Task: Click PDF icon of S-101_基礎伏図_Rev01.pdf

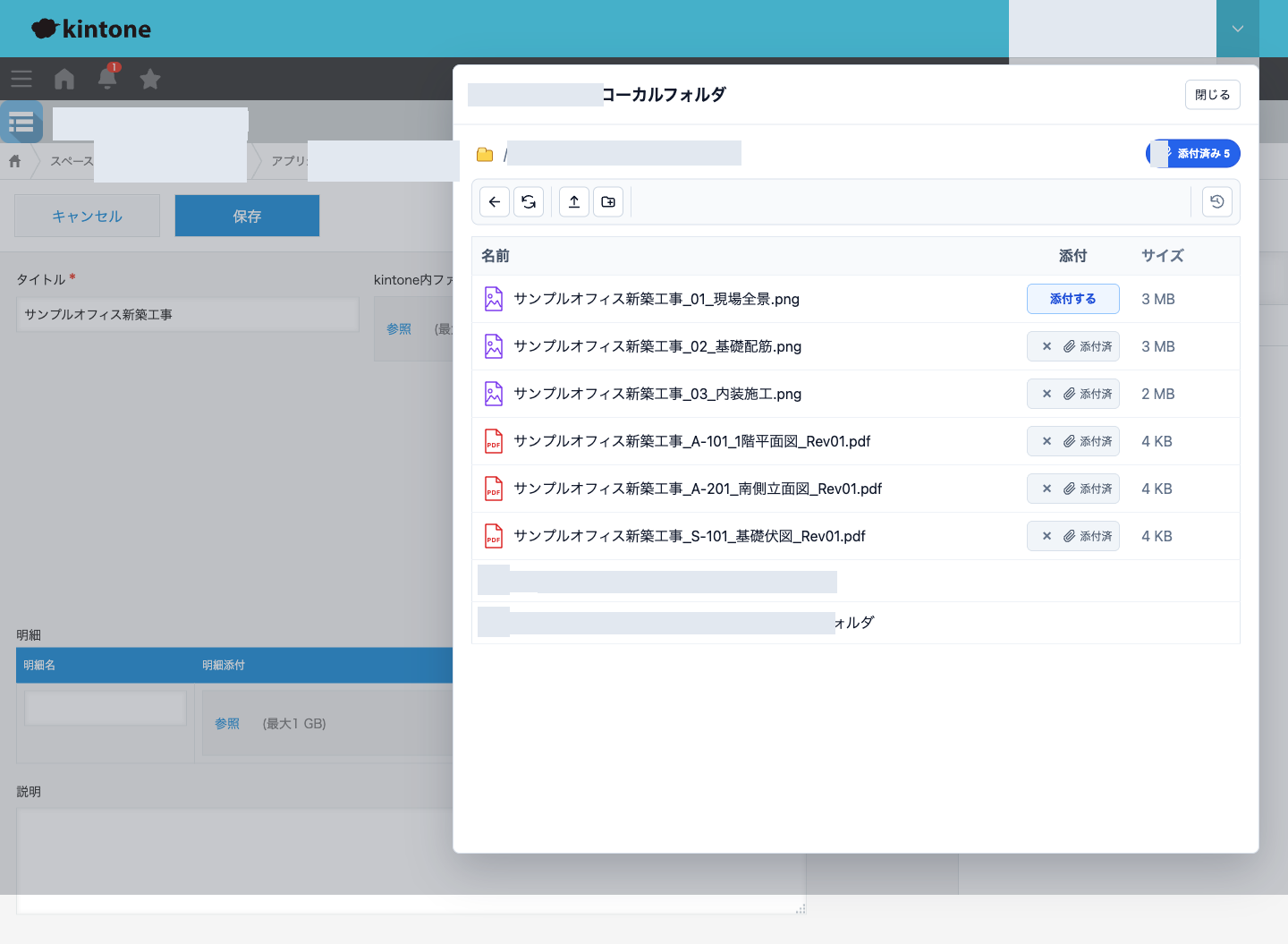Action: coord(494,536)
